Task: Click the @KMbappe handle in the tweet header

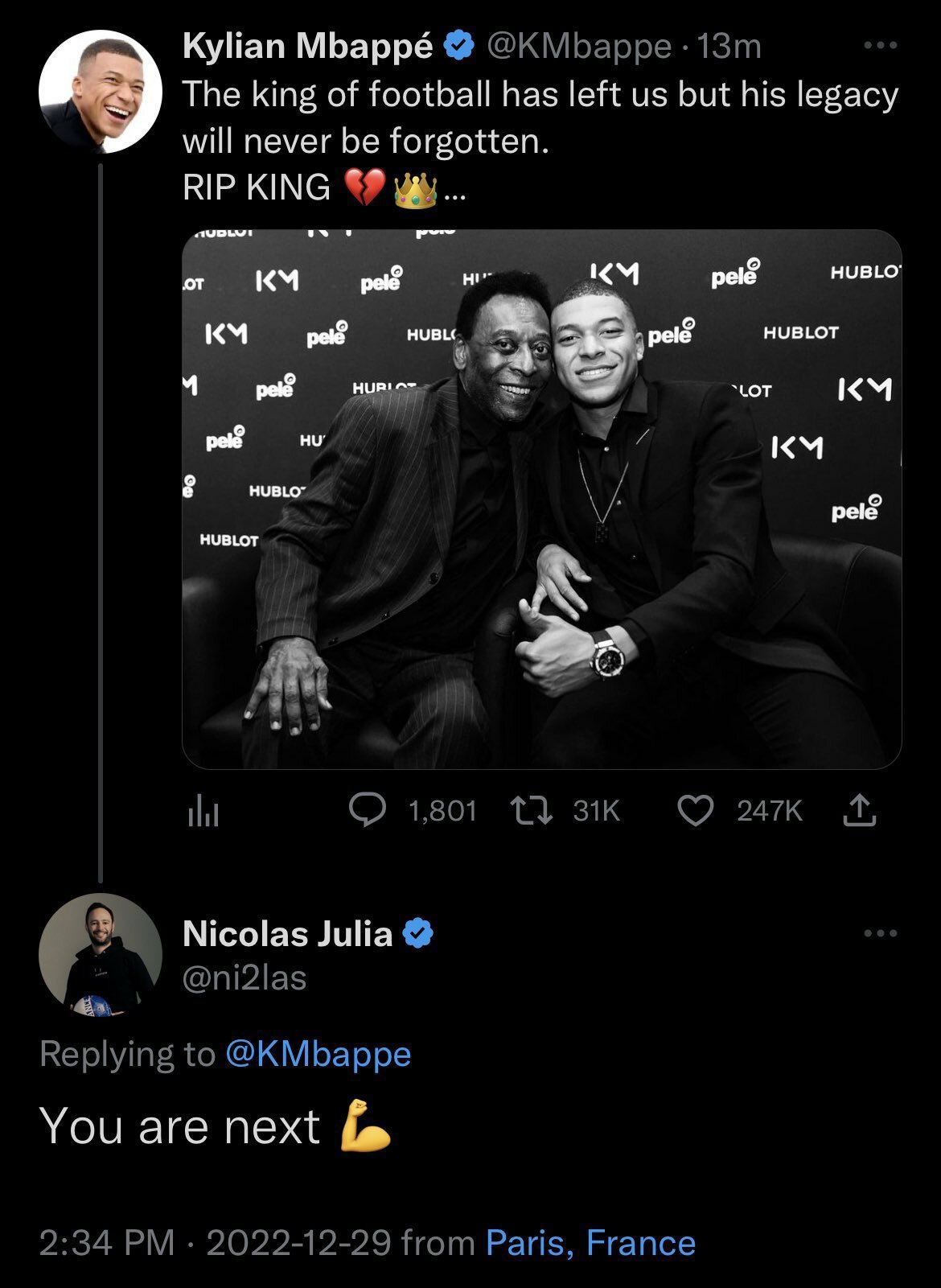Action: [578, 47]
